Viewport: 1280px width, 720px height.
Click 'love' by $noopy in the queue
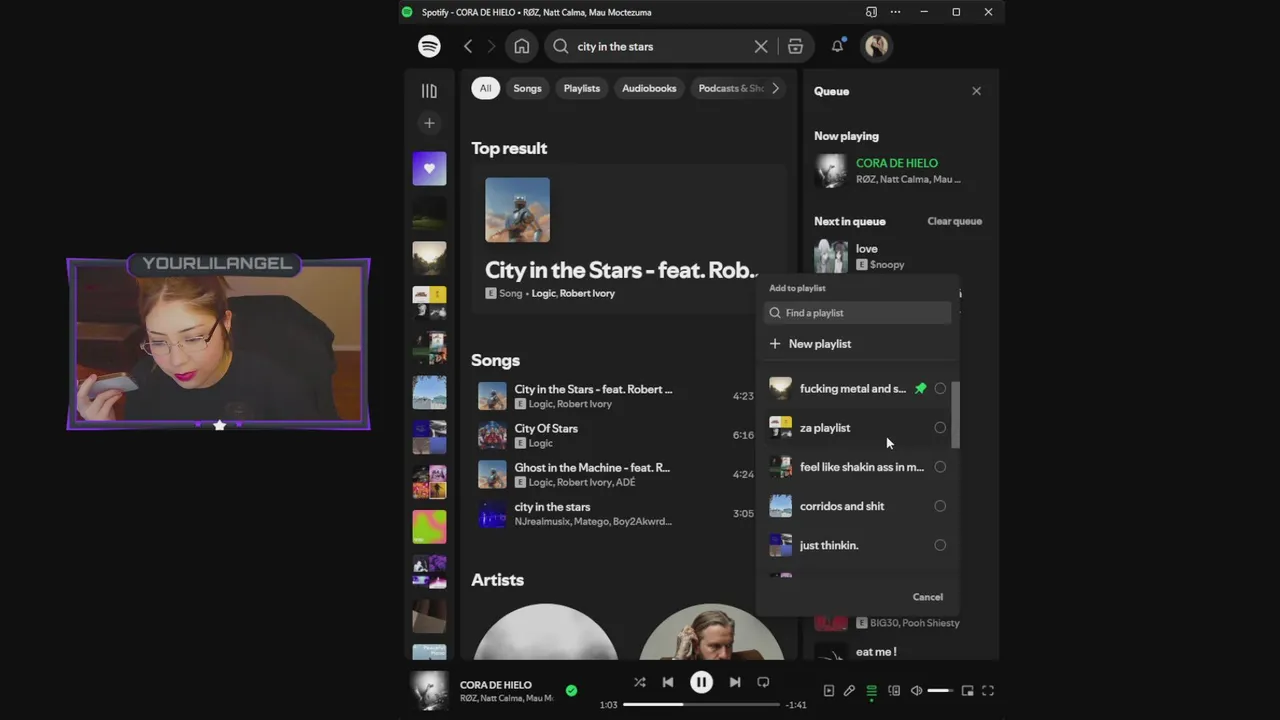point(898,256)
